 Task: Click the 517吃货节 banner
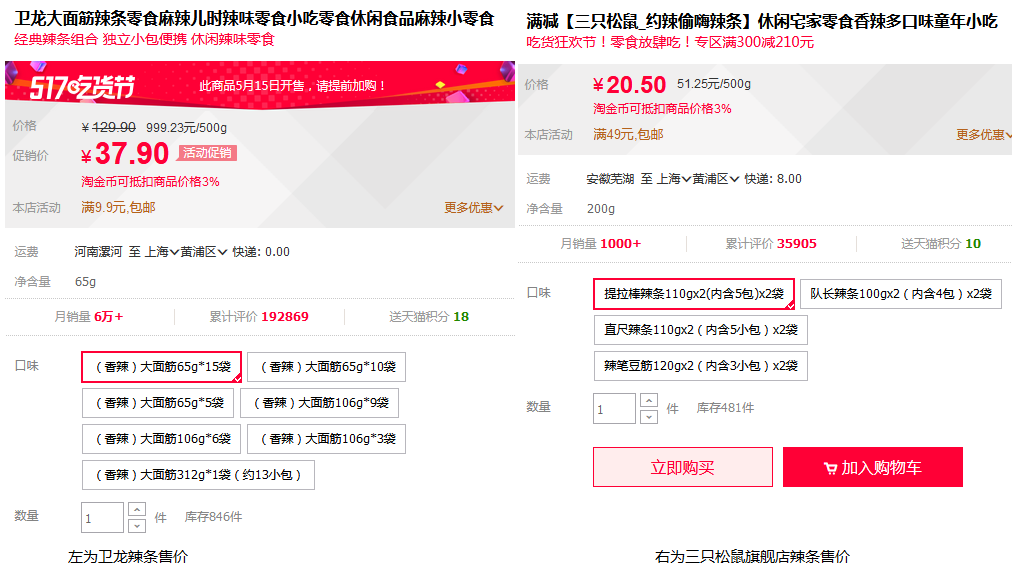pyautogui.click(x=260, y=85)
